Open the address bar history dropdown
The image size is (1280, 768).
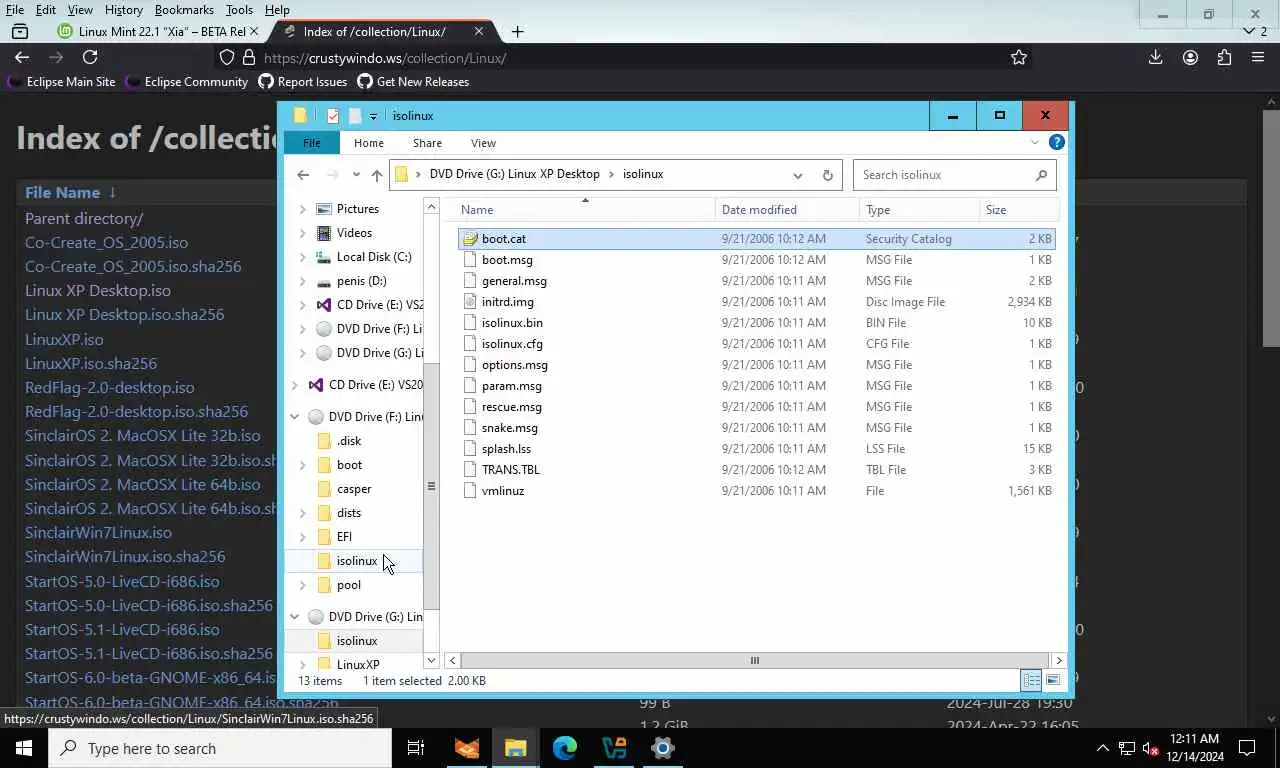pos(797,175)
